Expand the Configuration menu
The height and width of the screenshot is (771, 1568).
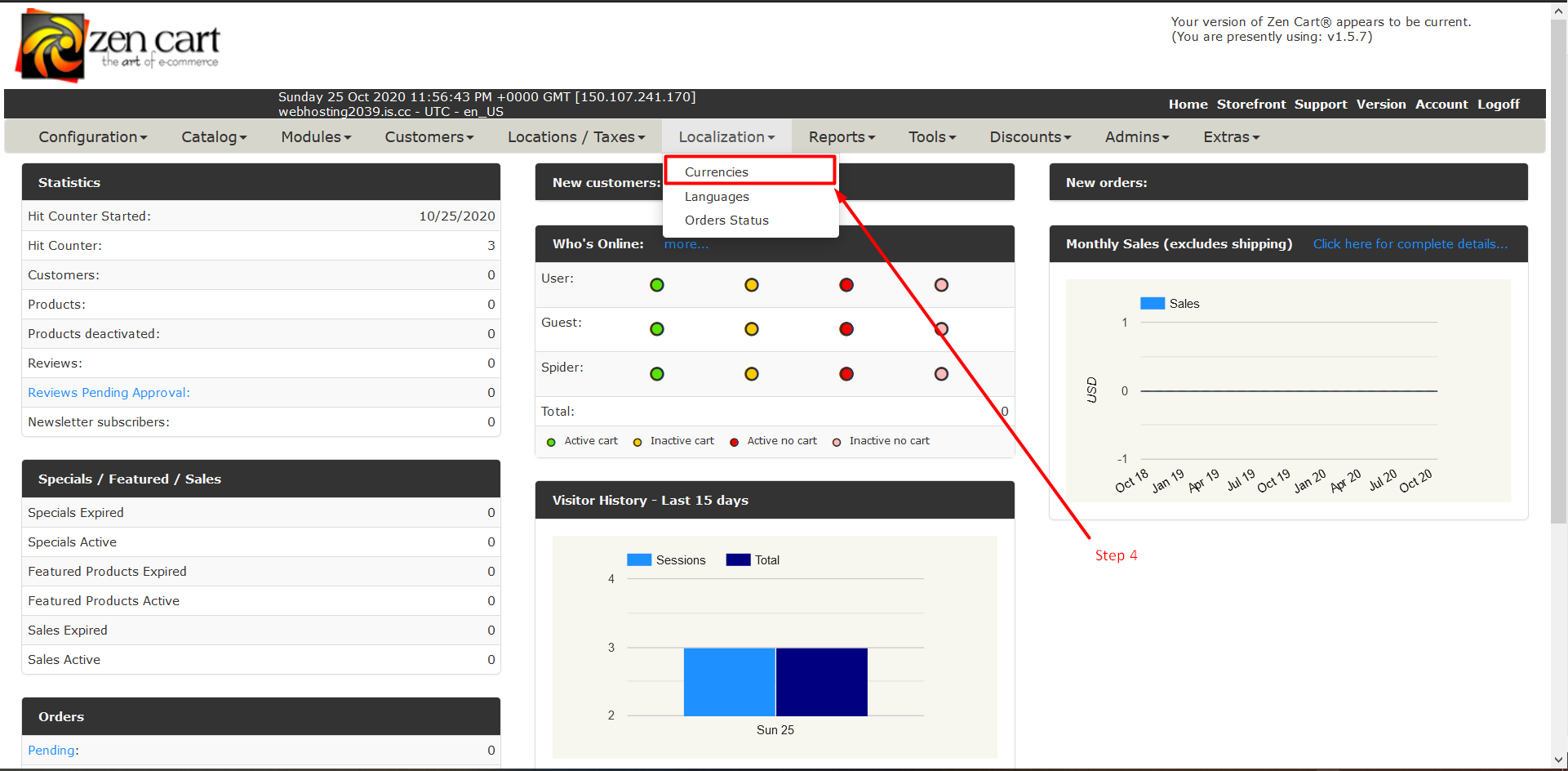pos(93,136)
